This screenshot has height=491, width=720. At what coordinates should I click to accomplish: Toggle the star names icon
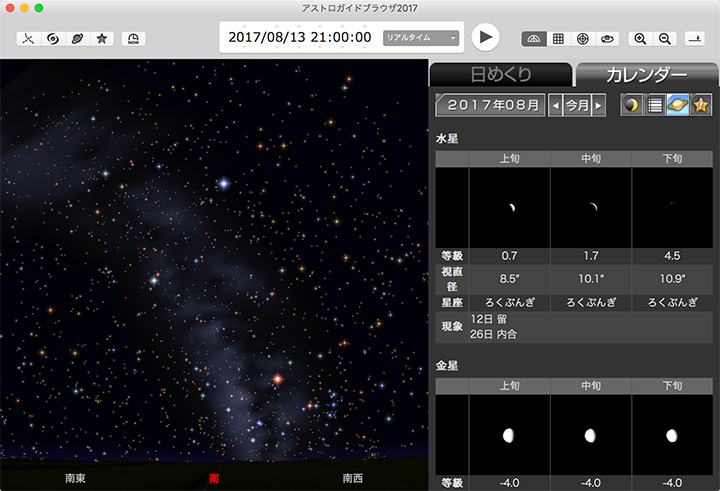(x=102, y=39)
